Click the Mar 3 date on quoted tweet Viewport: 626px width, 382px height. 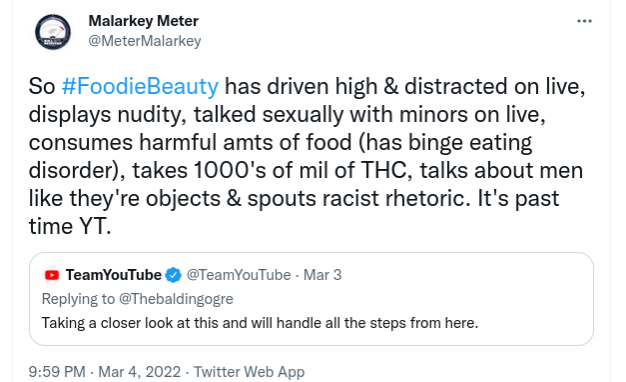click(323, 275)
